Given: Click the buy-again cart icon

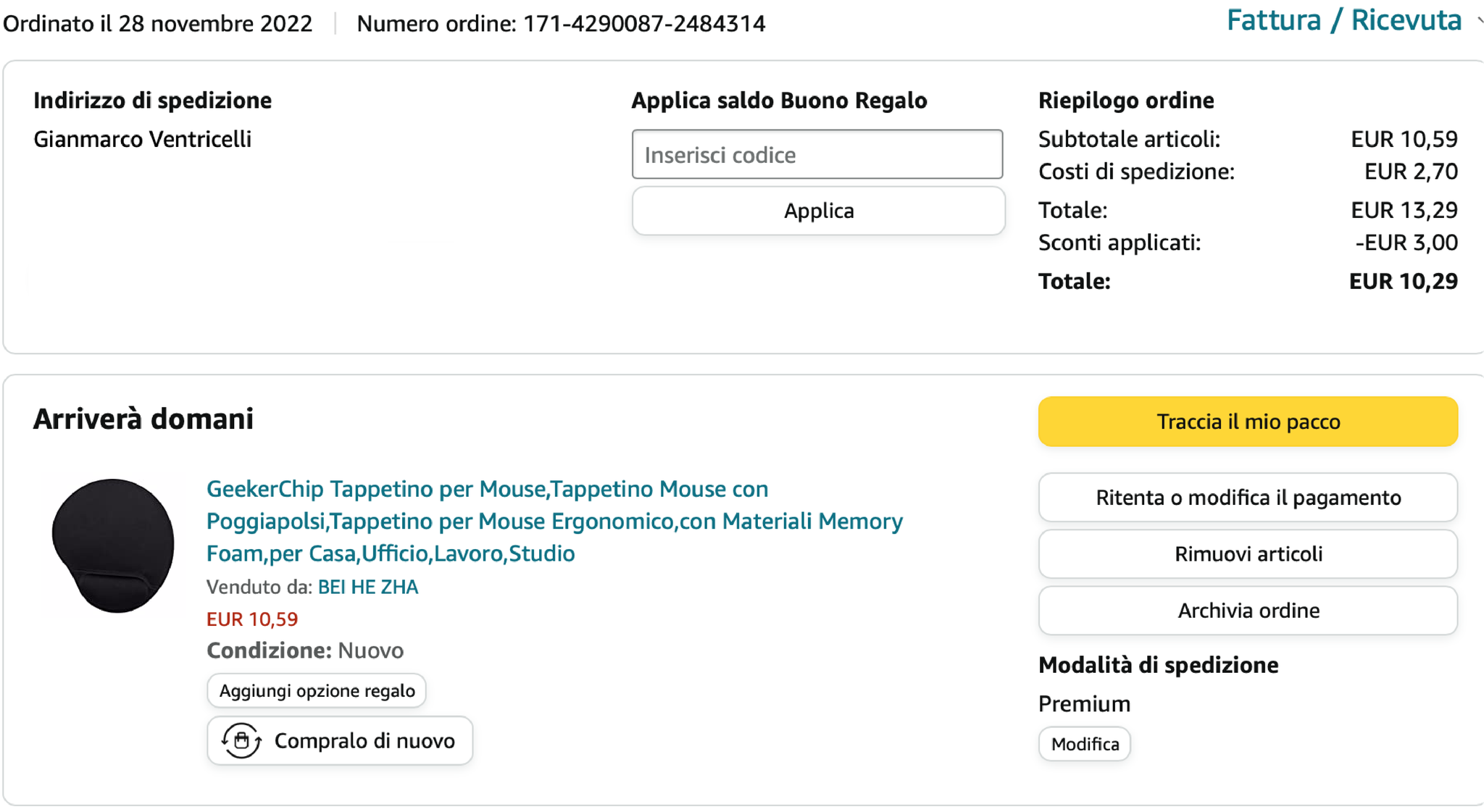Looking at the screenshot, I should coord(241,740).
